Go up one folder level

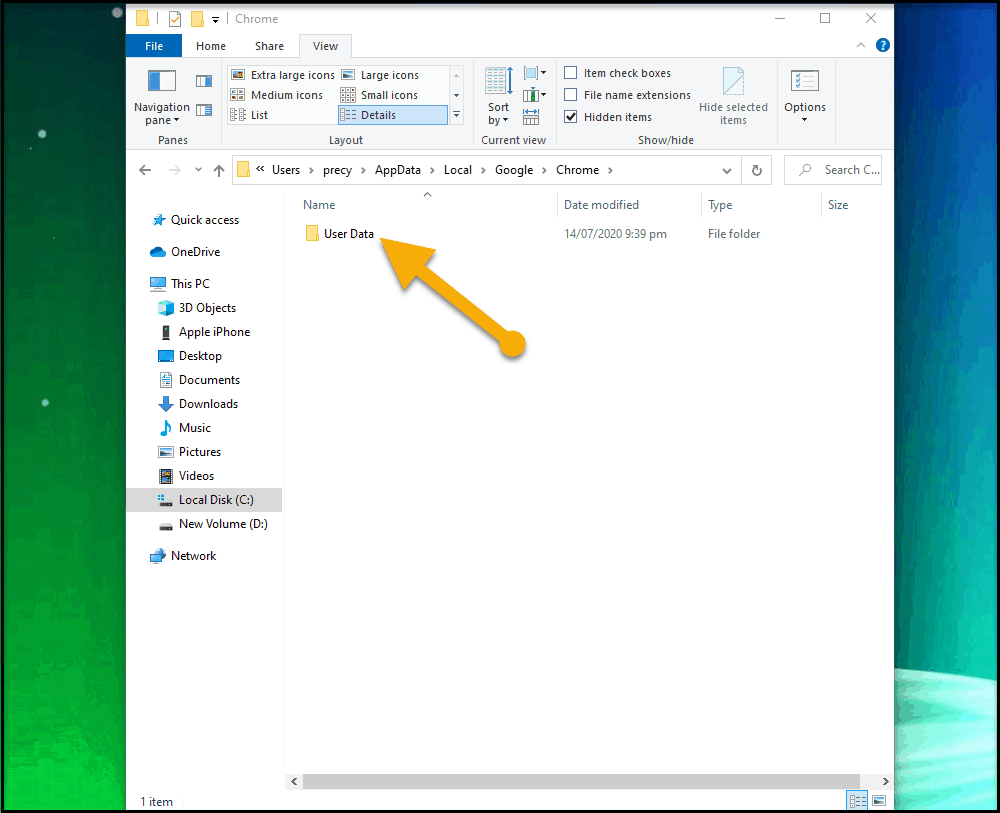(x=219, y=170)
